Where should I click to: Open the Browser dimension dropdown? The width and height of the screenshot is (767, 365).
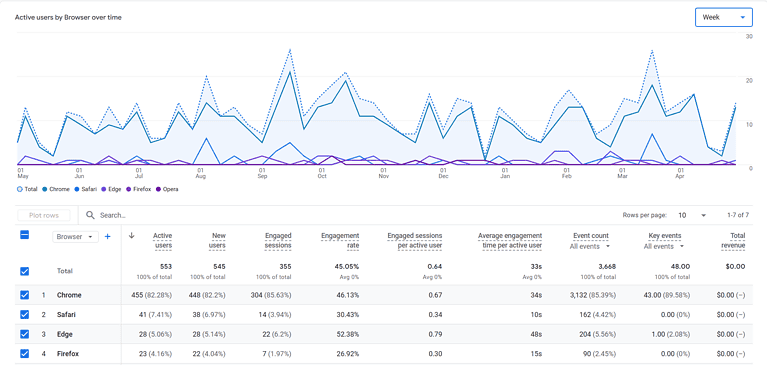click(x=75, y=237)
